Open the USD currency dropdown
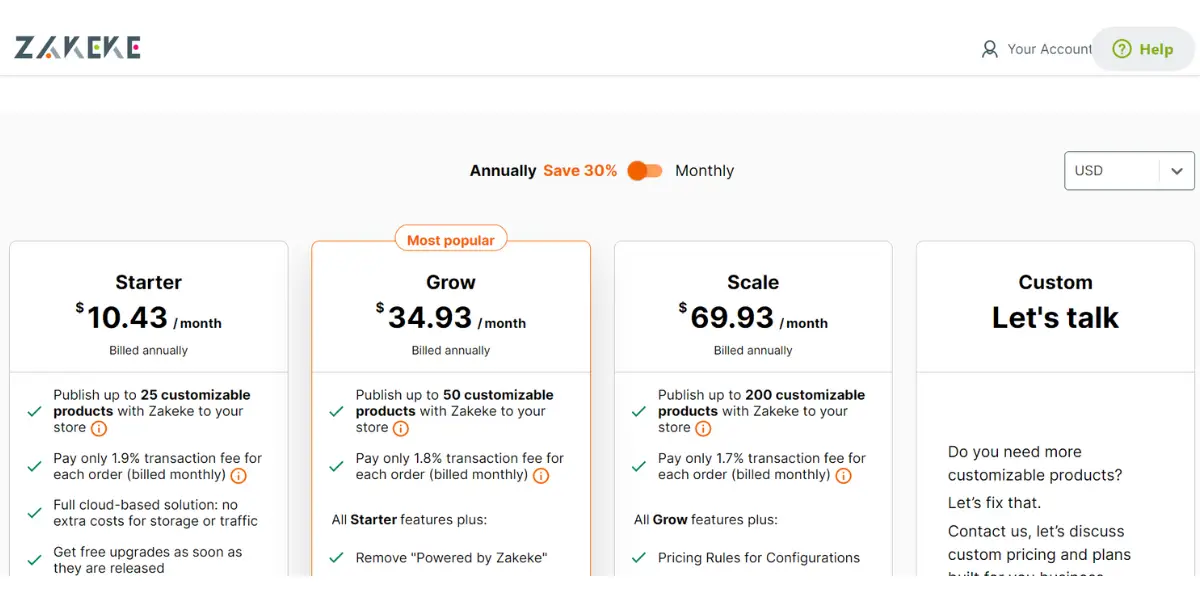 point(1129,171)
